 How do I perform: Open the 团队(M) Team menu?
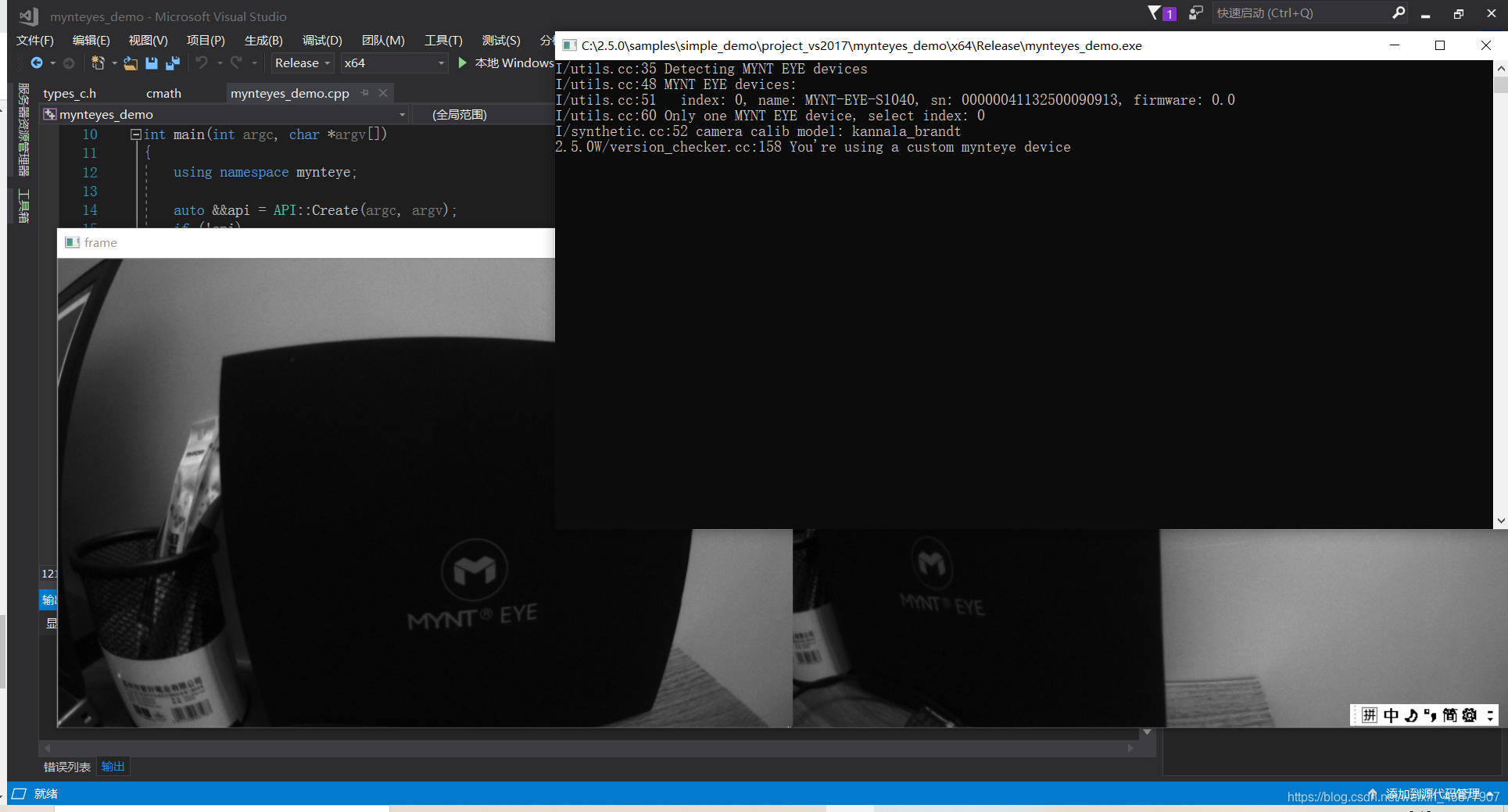383,41
